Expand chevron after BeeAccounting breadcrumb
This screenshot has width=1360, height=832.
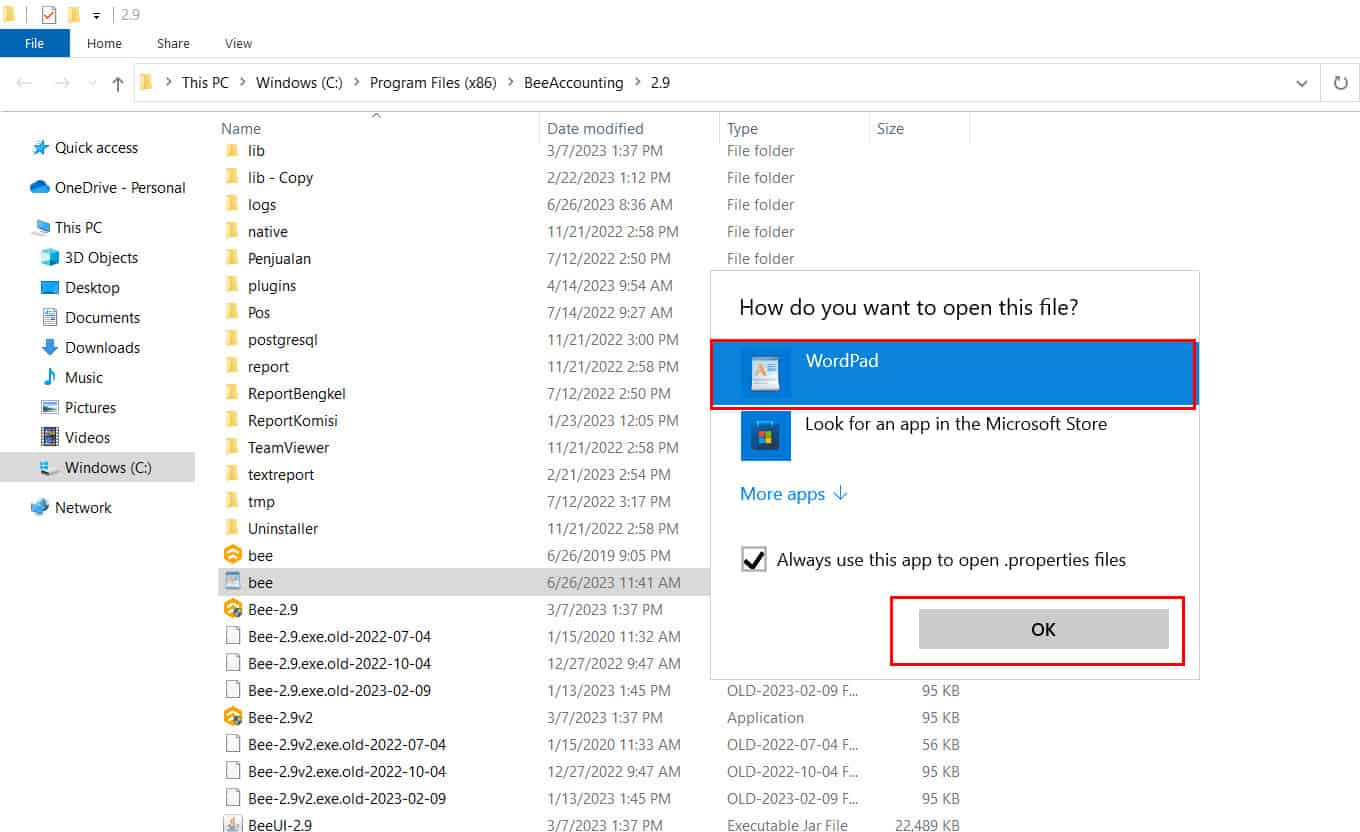(x=637, y=83)
